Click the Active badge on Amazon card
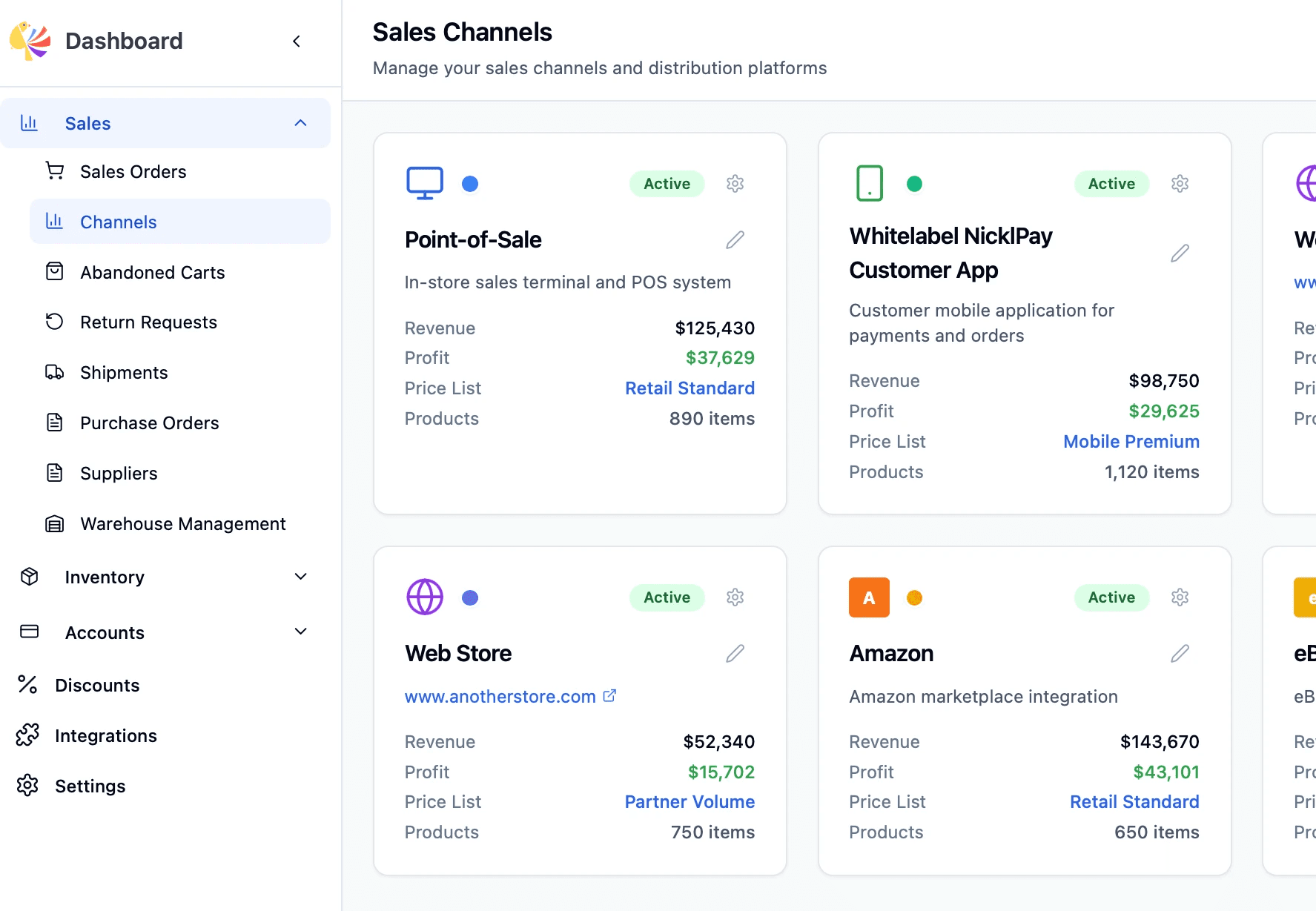 [1112, 597]
